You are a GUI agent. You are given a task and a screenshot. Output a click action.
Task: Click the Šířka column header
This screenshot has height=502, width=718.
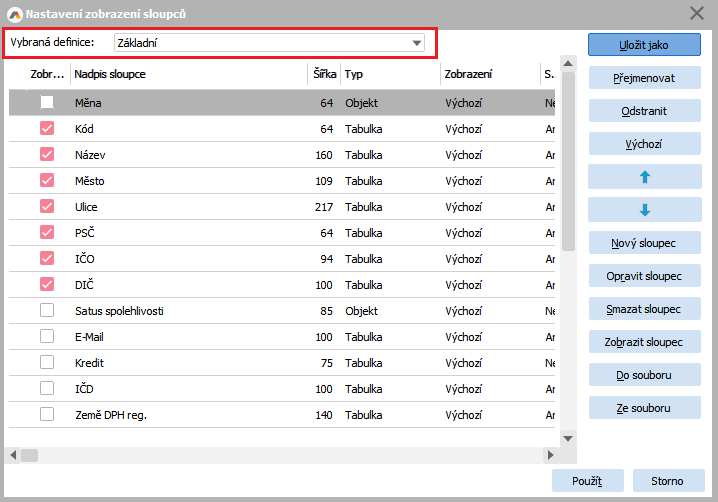point(322,74)
